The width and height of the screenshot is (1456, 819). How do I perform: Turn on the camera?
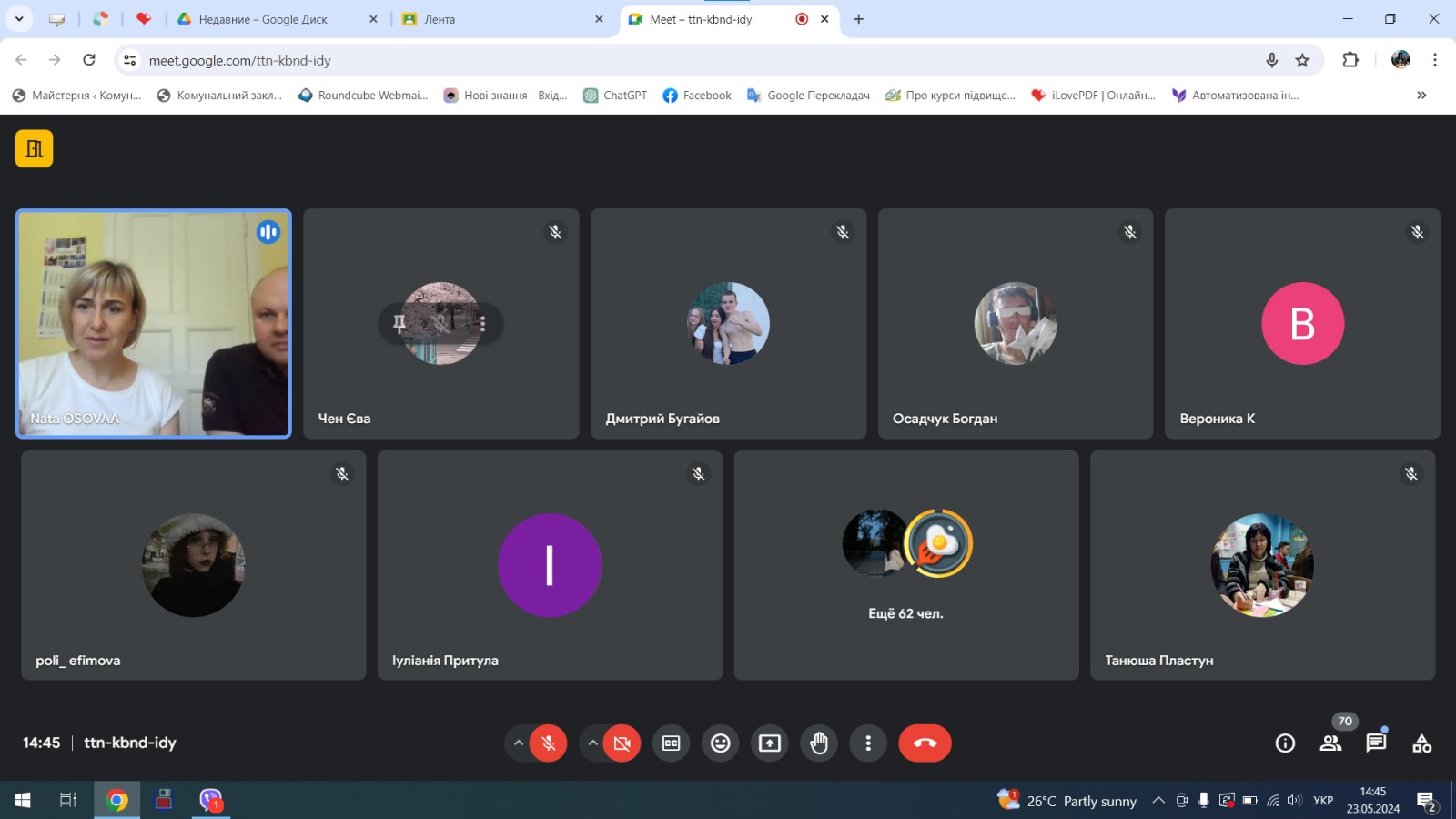622,743
